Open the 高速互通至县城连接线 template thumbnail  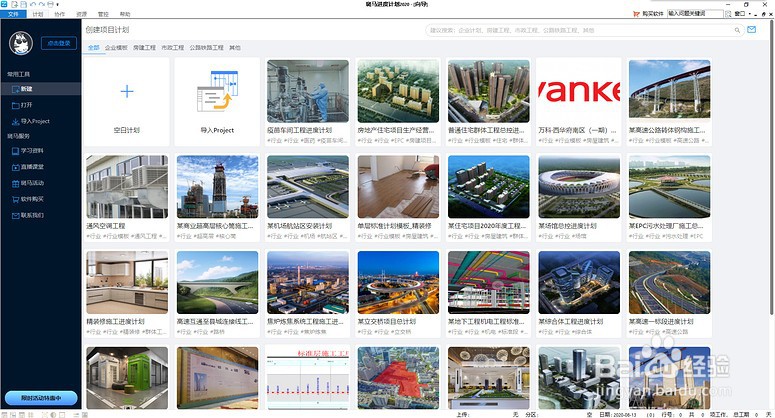pyautogui.click(x=217, y=282)
